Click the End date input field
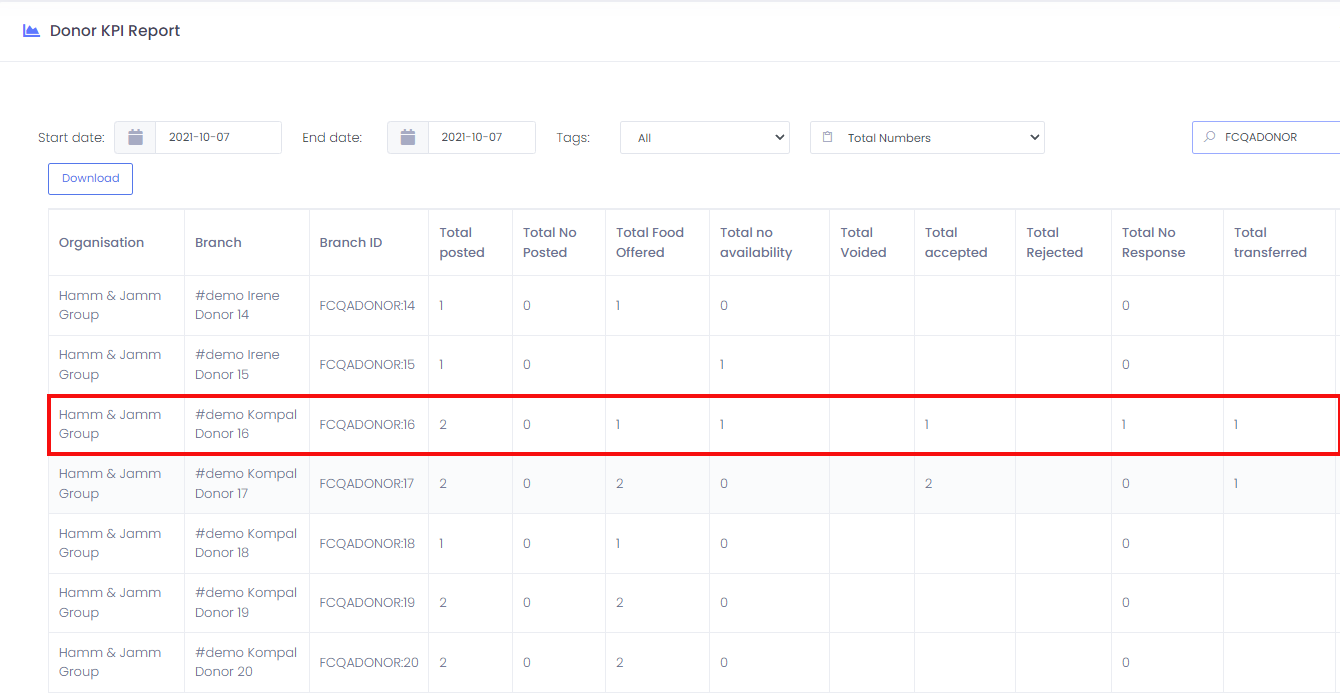Image resolution: width=1340 pixels, height=698 pixels. coord(480,137)
